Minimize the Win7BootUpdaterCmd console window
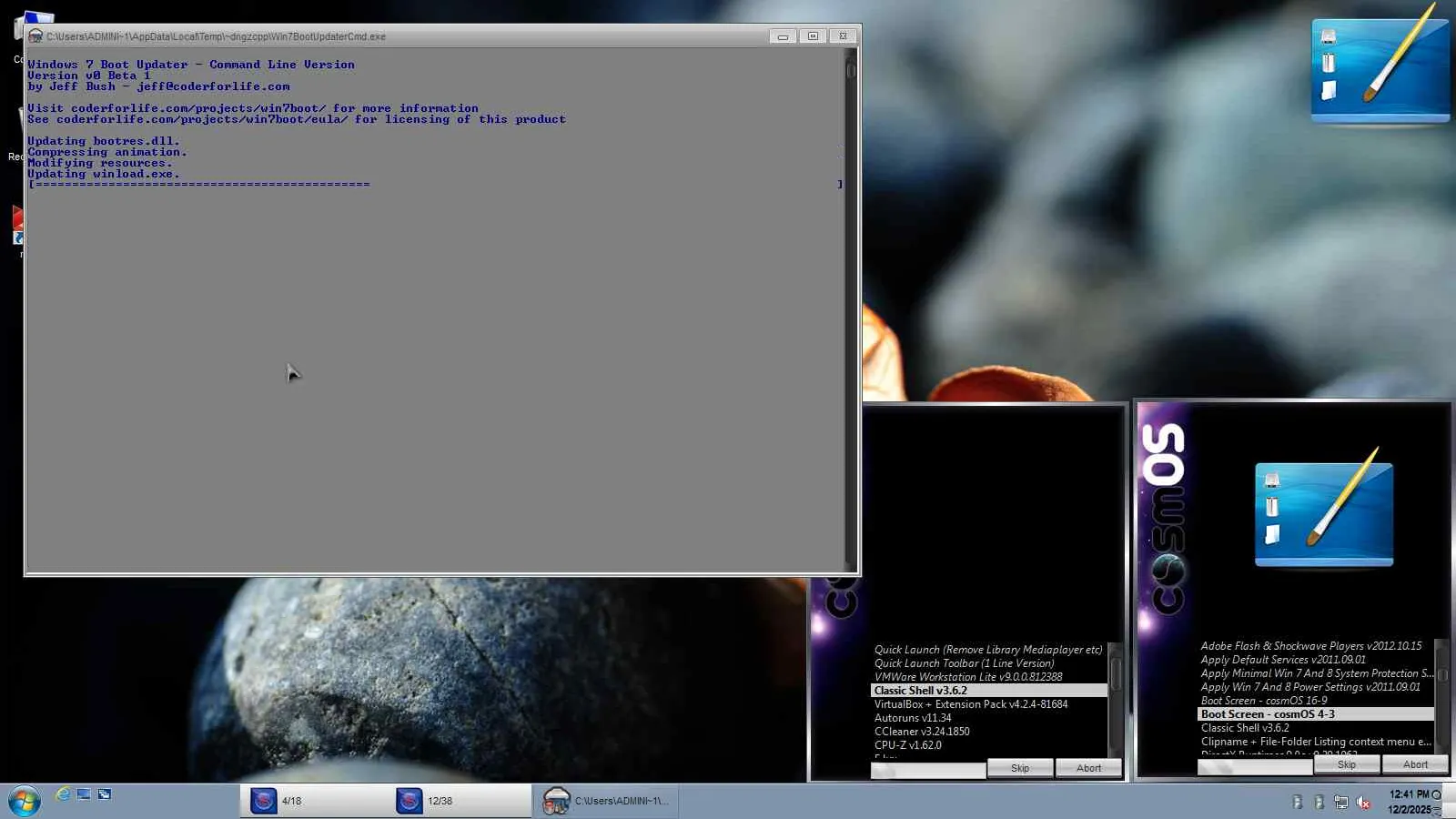1456x819 pixels. point(783,36)
